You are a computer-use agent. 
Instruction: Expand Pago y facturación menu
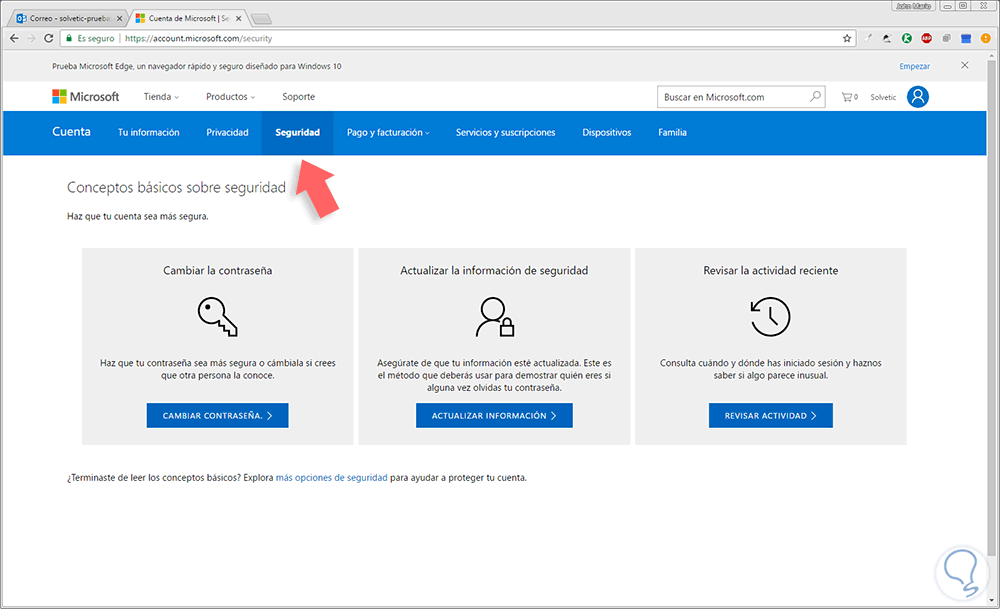click(388, 133)
